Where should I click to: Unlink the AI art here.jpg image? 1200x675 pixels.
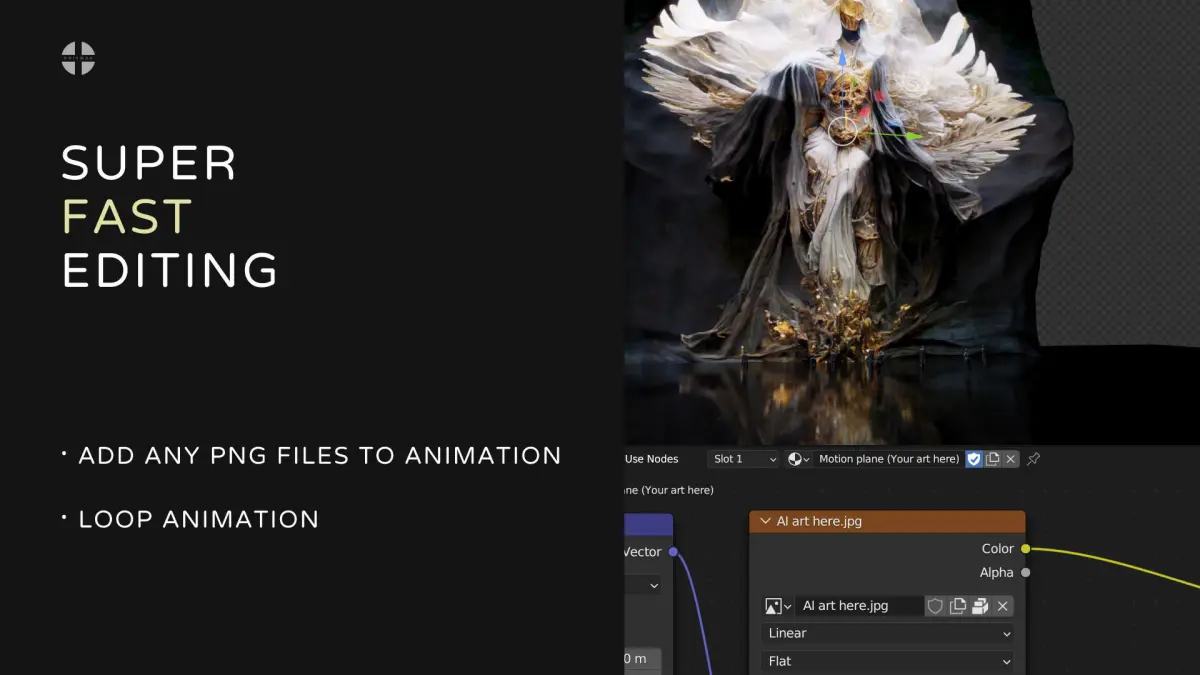pyautogui.click(x=1002, y=606)
